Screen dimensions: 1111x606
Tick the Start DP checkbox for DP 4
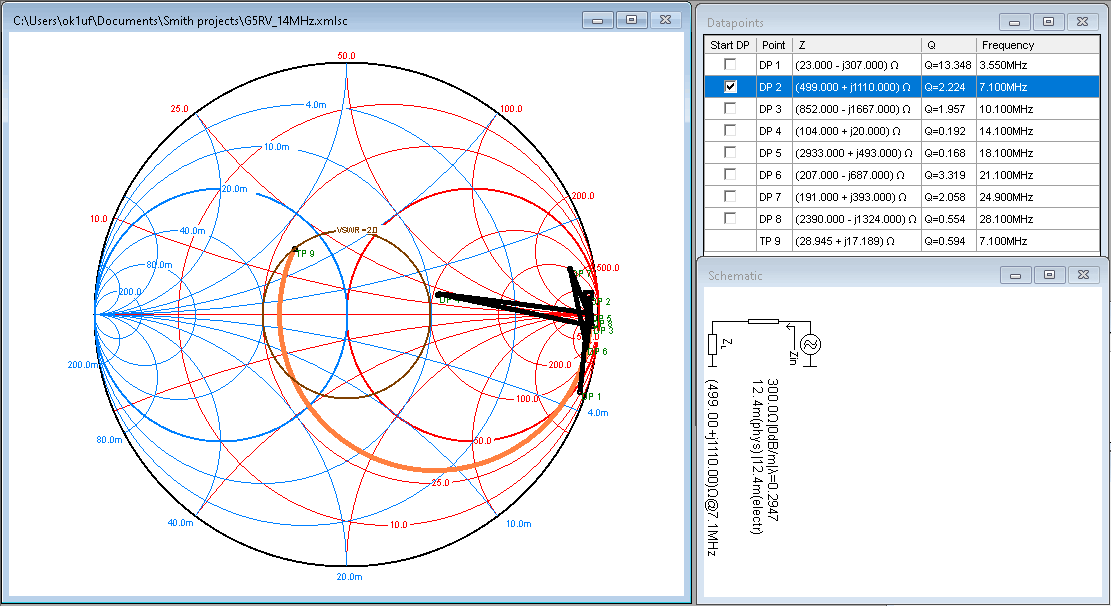click(x=730, y=131)
